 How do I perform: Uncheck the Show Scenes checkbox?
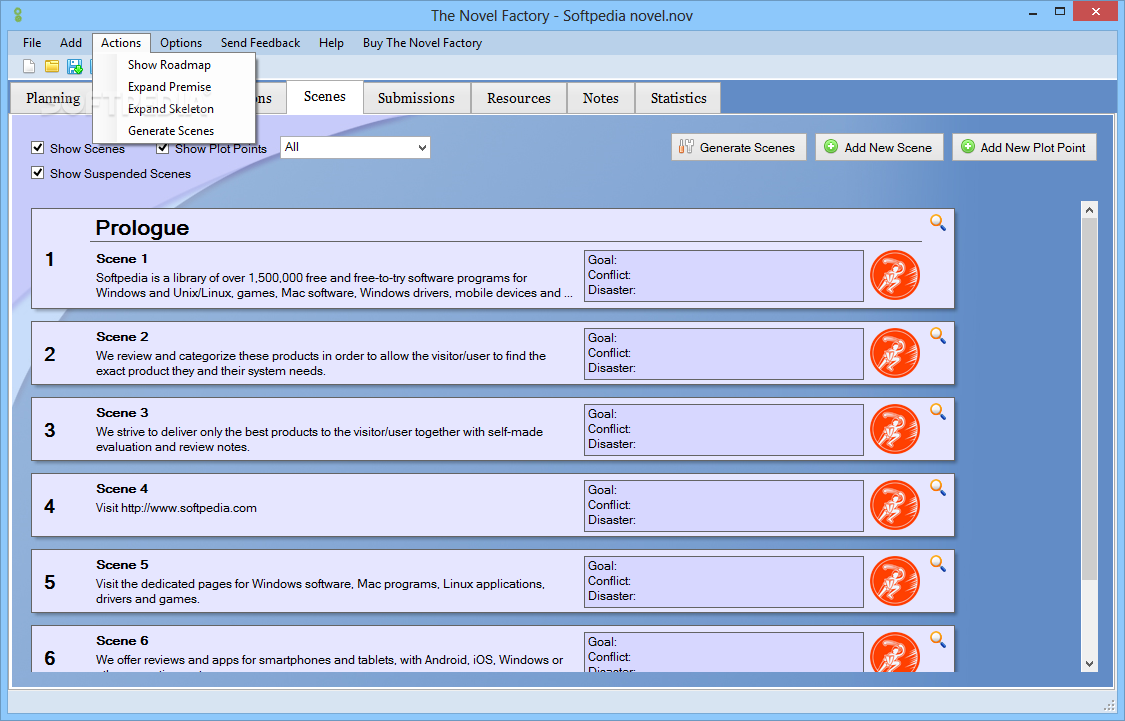click(38, 148)
